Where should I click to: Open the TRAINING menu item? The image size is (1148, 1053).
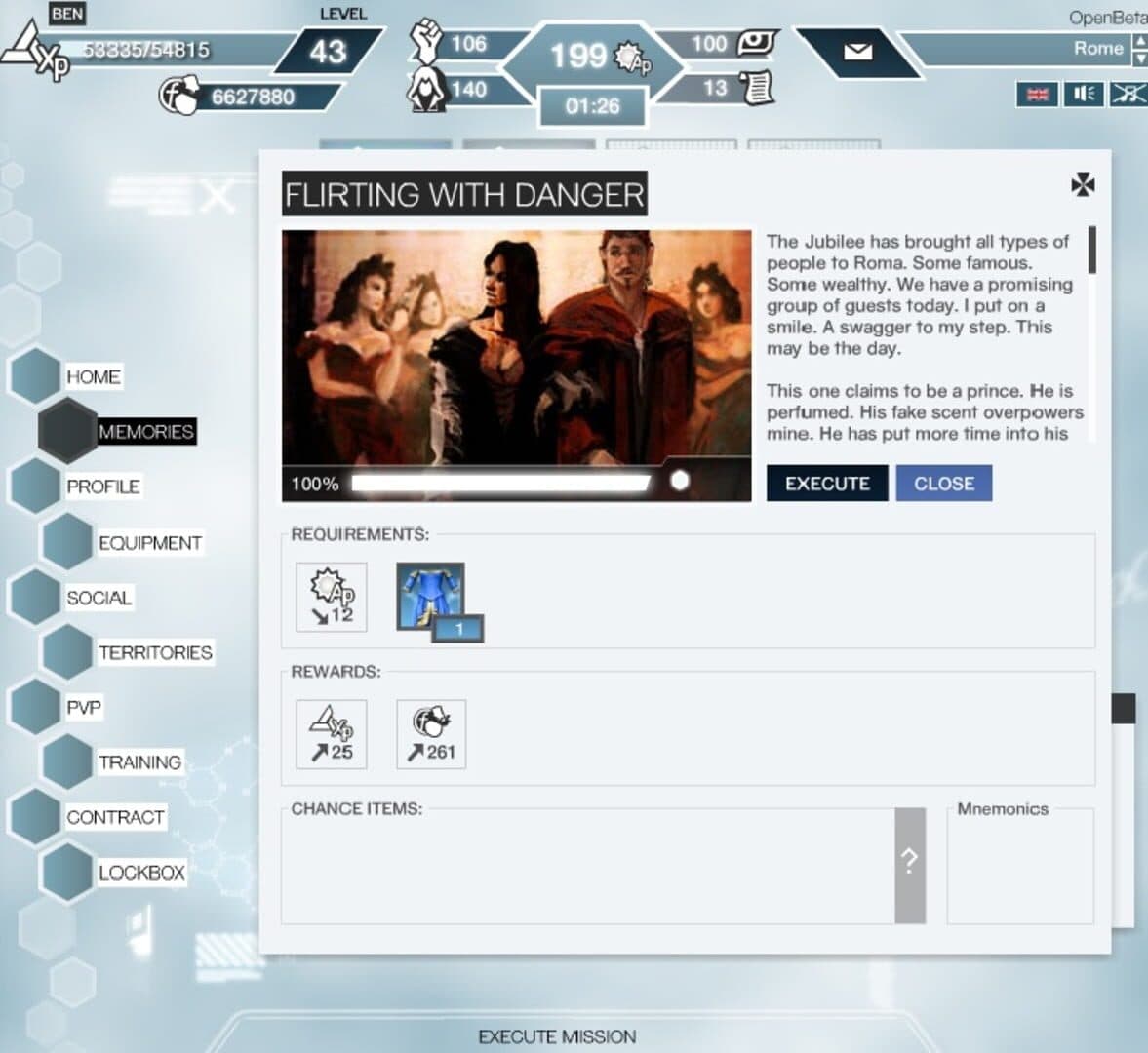(139, 762)
